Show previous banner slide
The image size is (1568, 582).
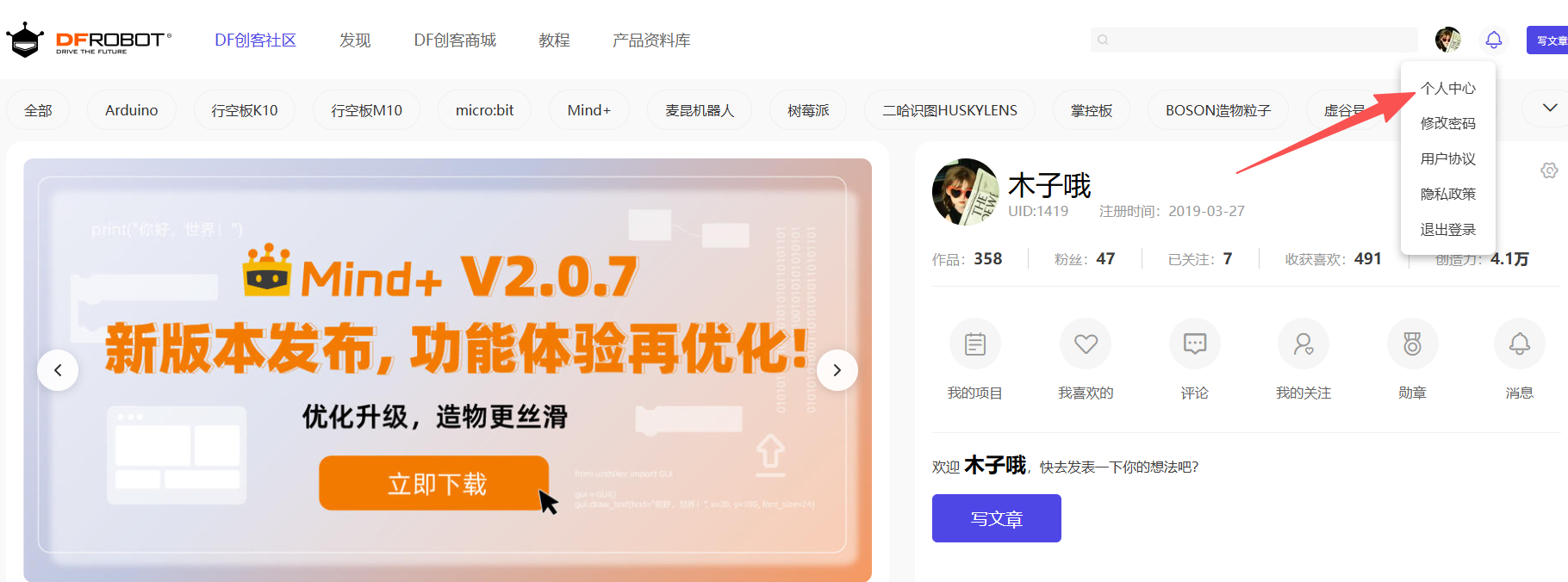coord(58,370)
